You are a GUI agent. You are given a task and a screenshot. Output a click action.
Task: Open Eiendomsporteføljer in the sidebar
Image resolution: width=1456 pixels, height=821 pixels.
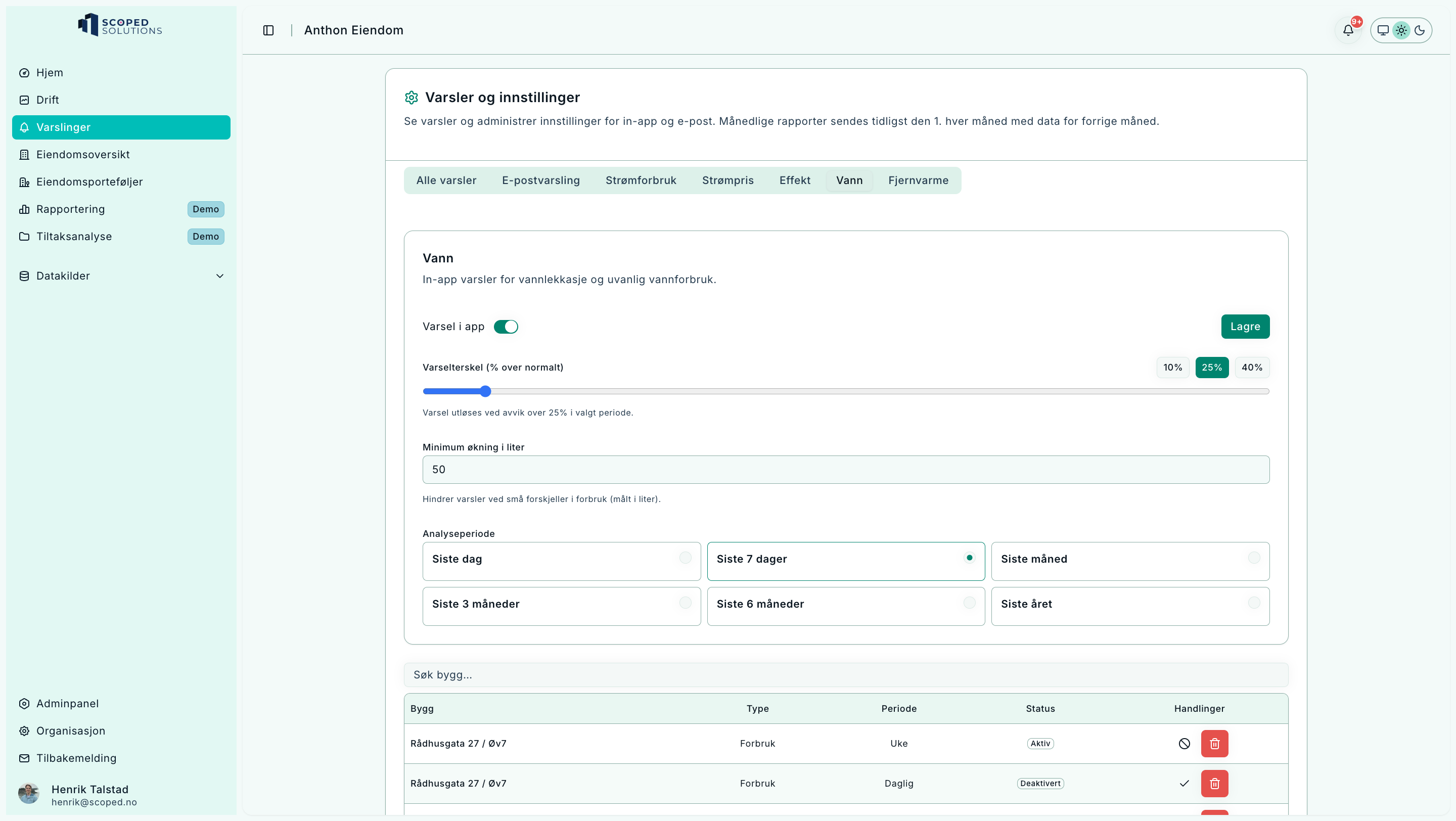point(89,182)
